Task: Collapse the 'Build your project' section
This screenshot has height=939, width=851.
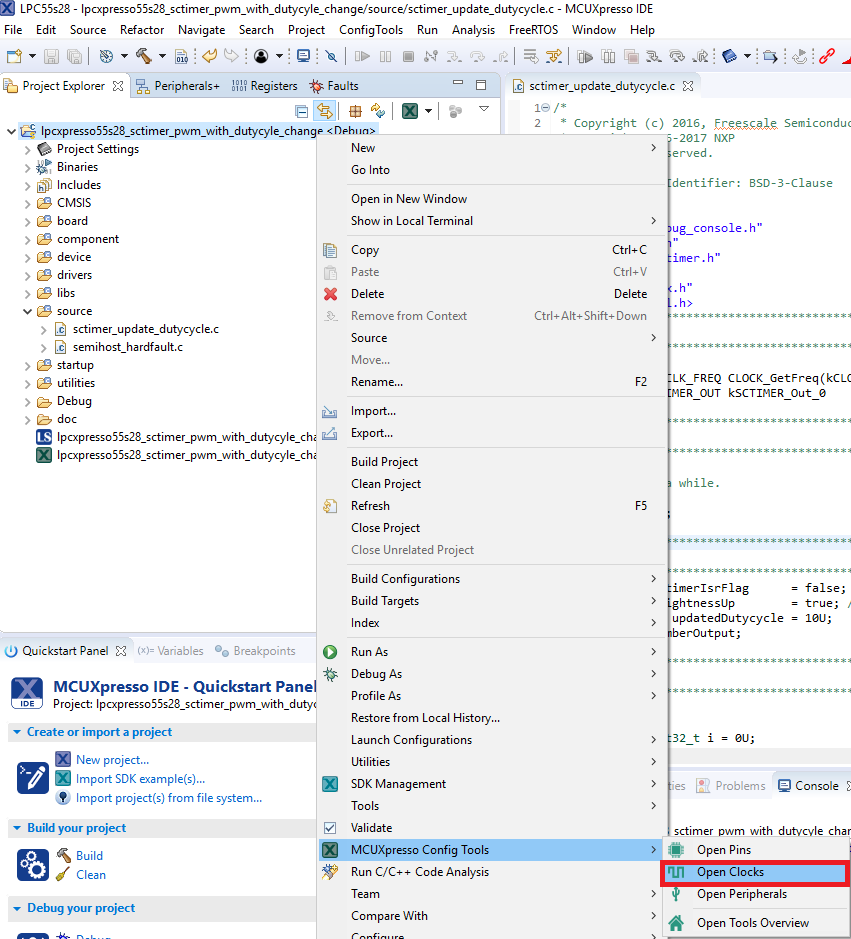Action: [x=18, y=828]
